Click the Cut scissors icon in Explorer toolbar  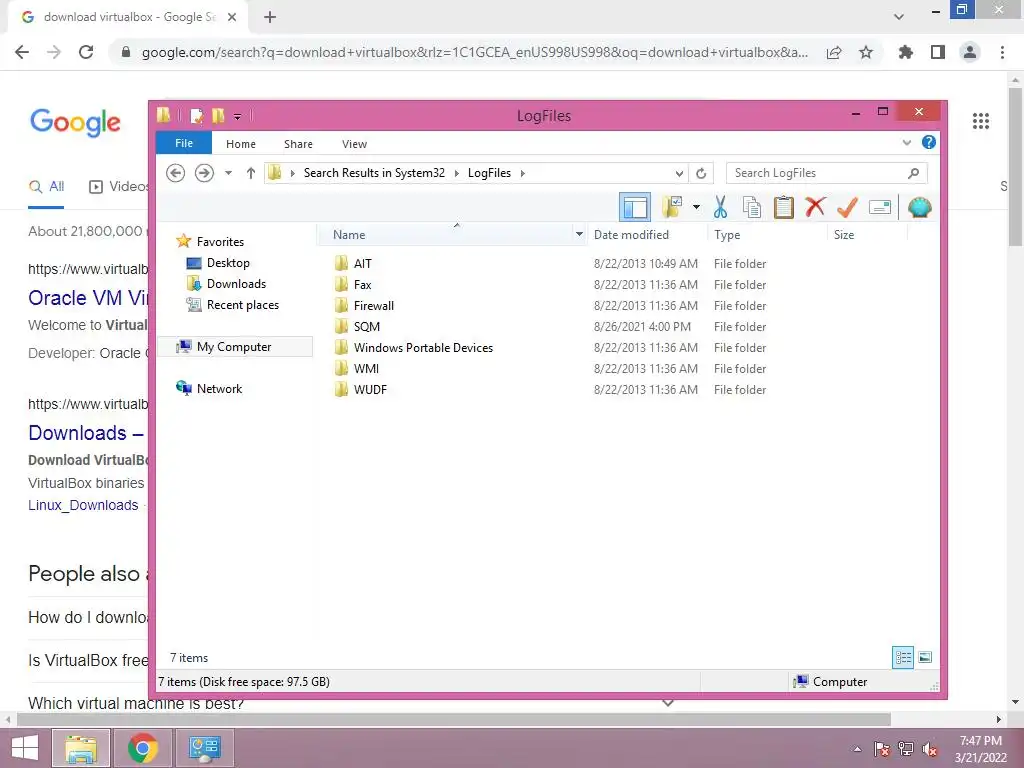[720, 208]
